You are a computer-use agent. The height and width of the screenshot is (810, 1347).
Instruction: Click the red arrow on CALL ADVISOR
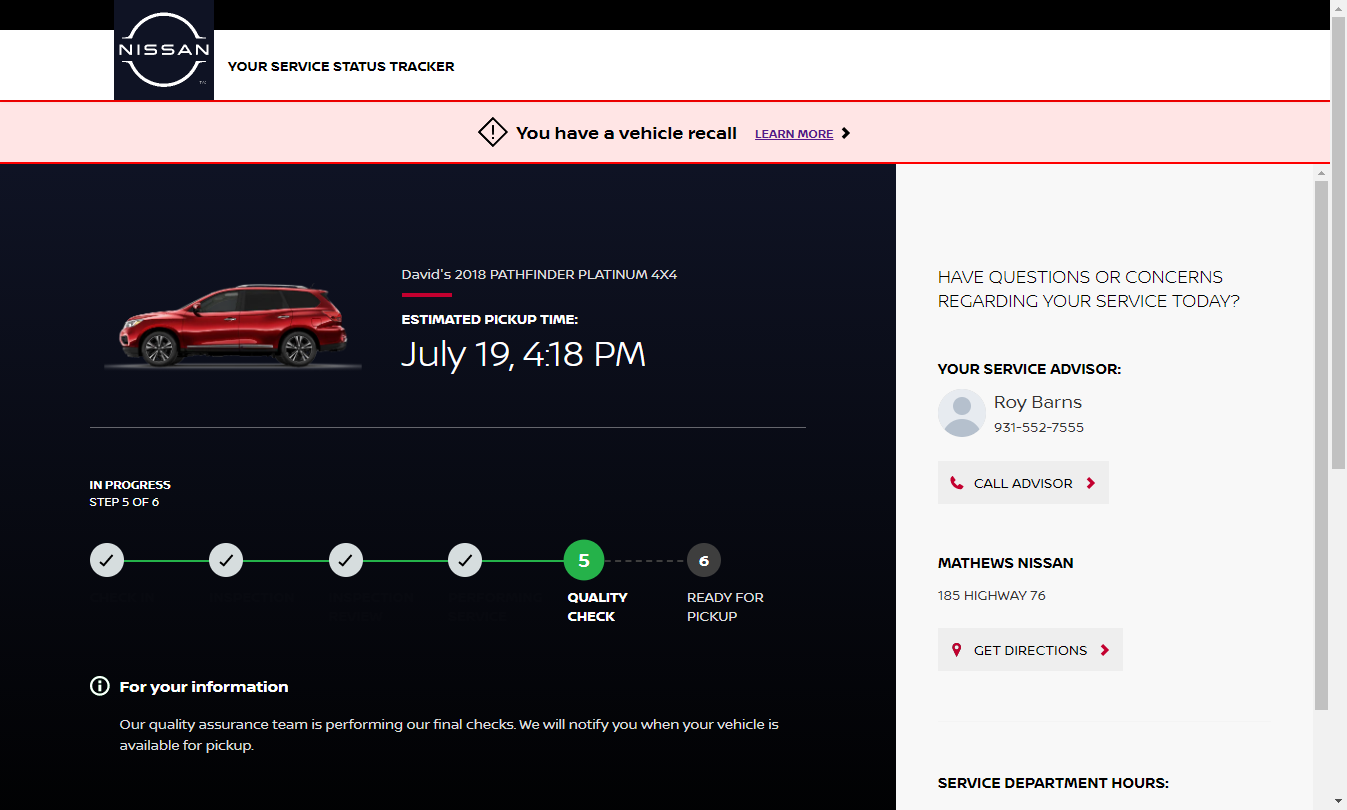pyautogui.click(x=1091, y=483)
